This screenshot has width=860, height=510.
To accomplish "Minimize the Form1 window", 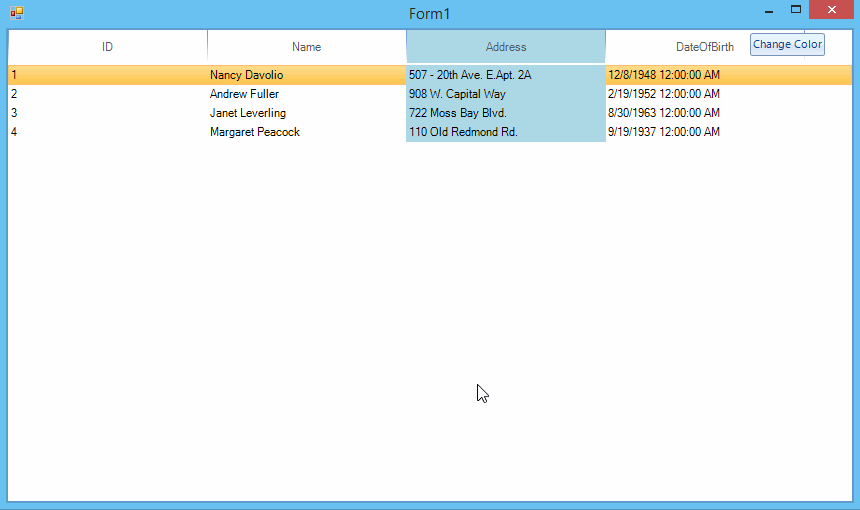I will 768,11.
